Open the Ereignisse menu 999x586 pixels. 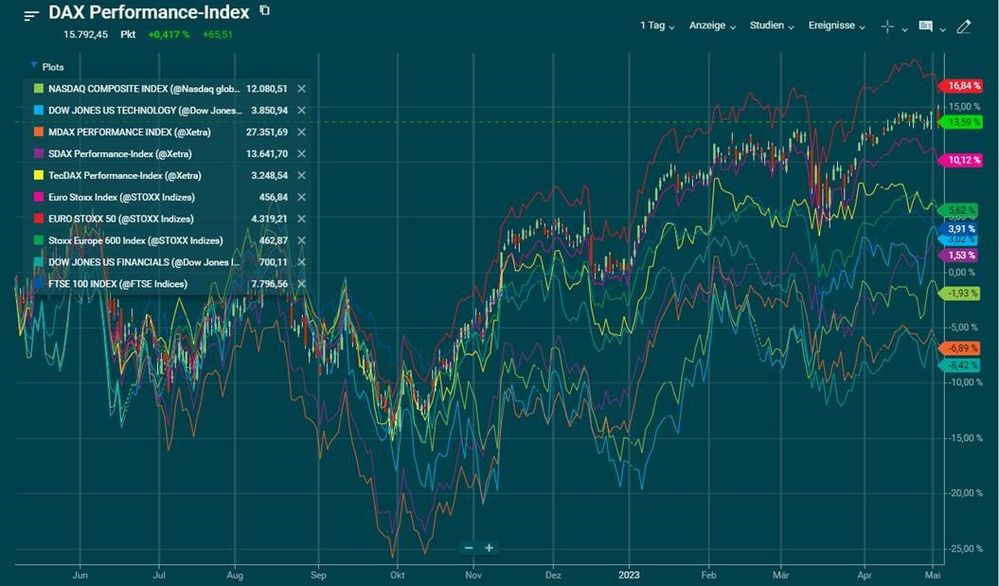(837, 26)
